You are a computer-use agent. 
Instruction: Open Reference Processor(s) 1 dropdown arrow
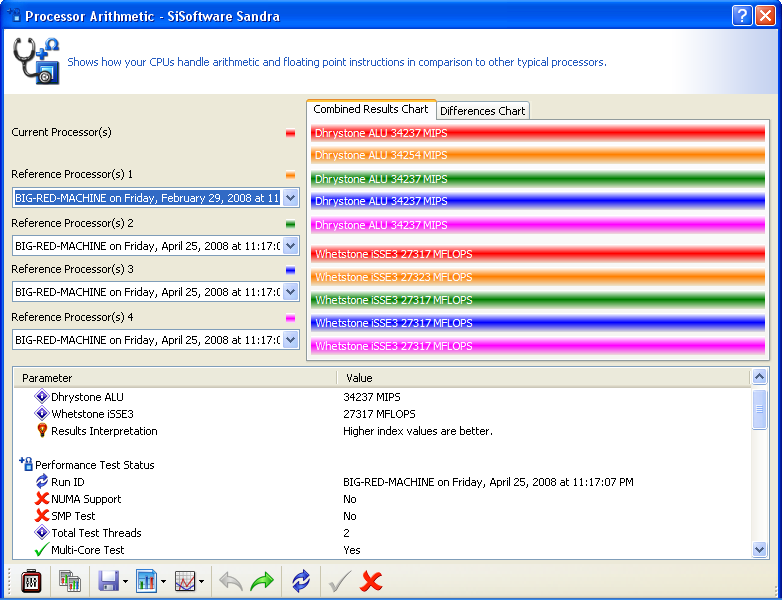(290, 198)
